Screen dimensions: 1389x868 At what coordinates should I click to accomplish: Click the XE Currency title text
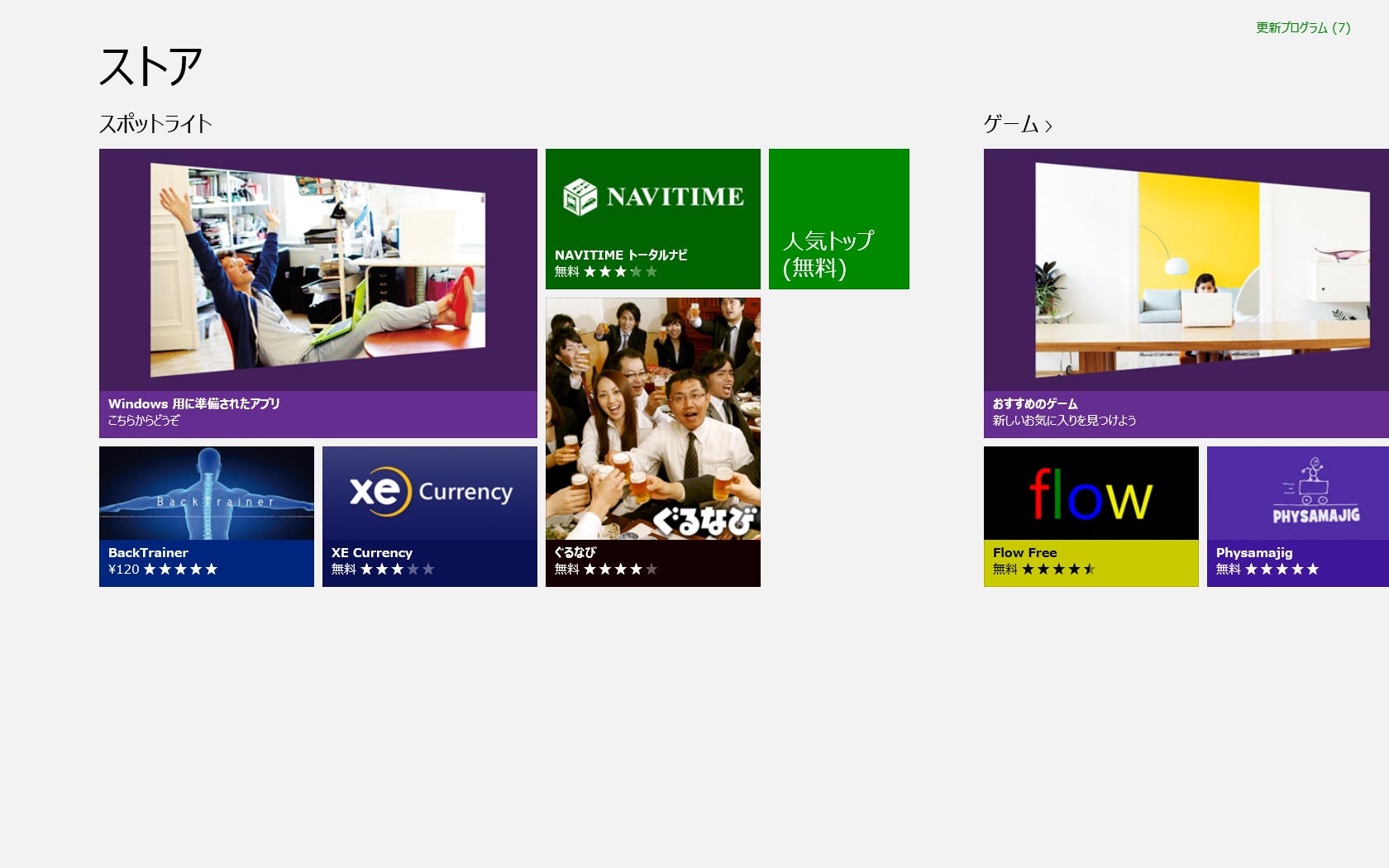372,552
